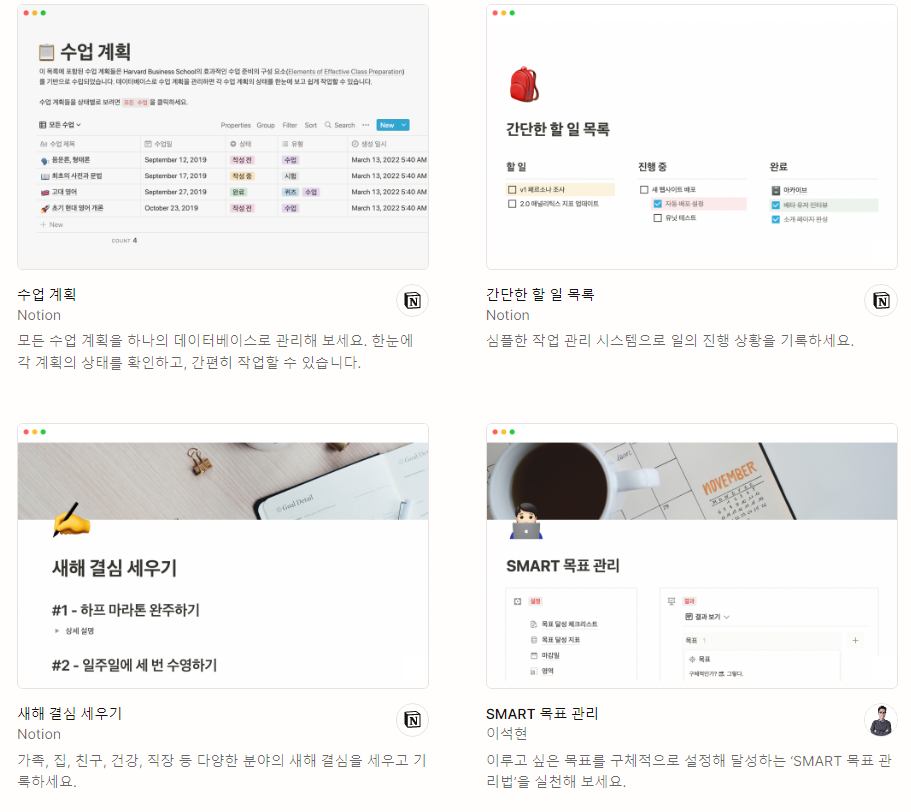Viewport: 911px width, 812px height.
Task: Click the plus icon beside 목표 column
Action: (x=855, y=640)
